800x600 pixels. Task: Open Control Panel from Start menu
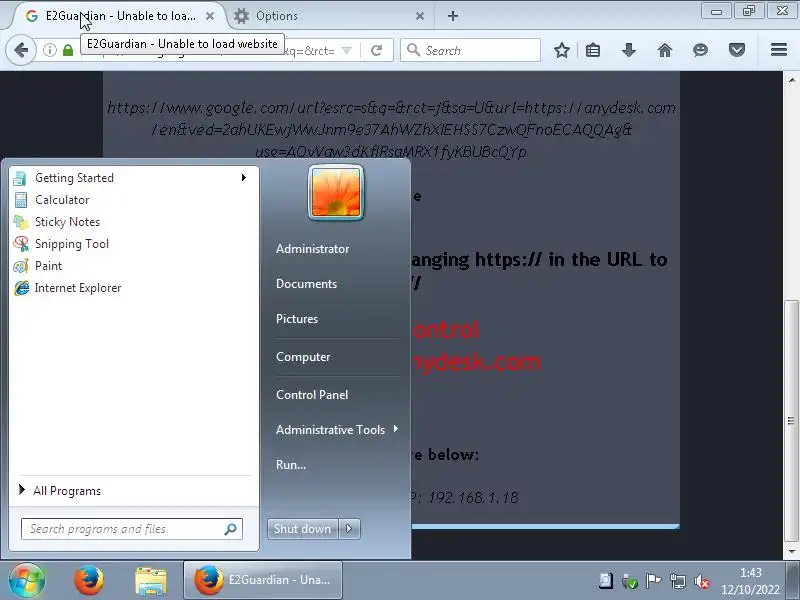[x=312, y=394]
